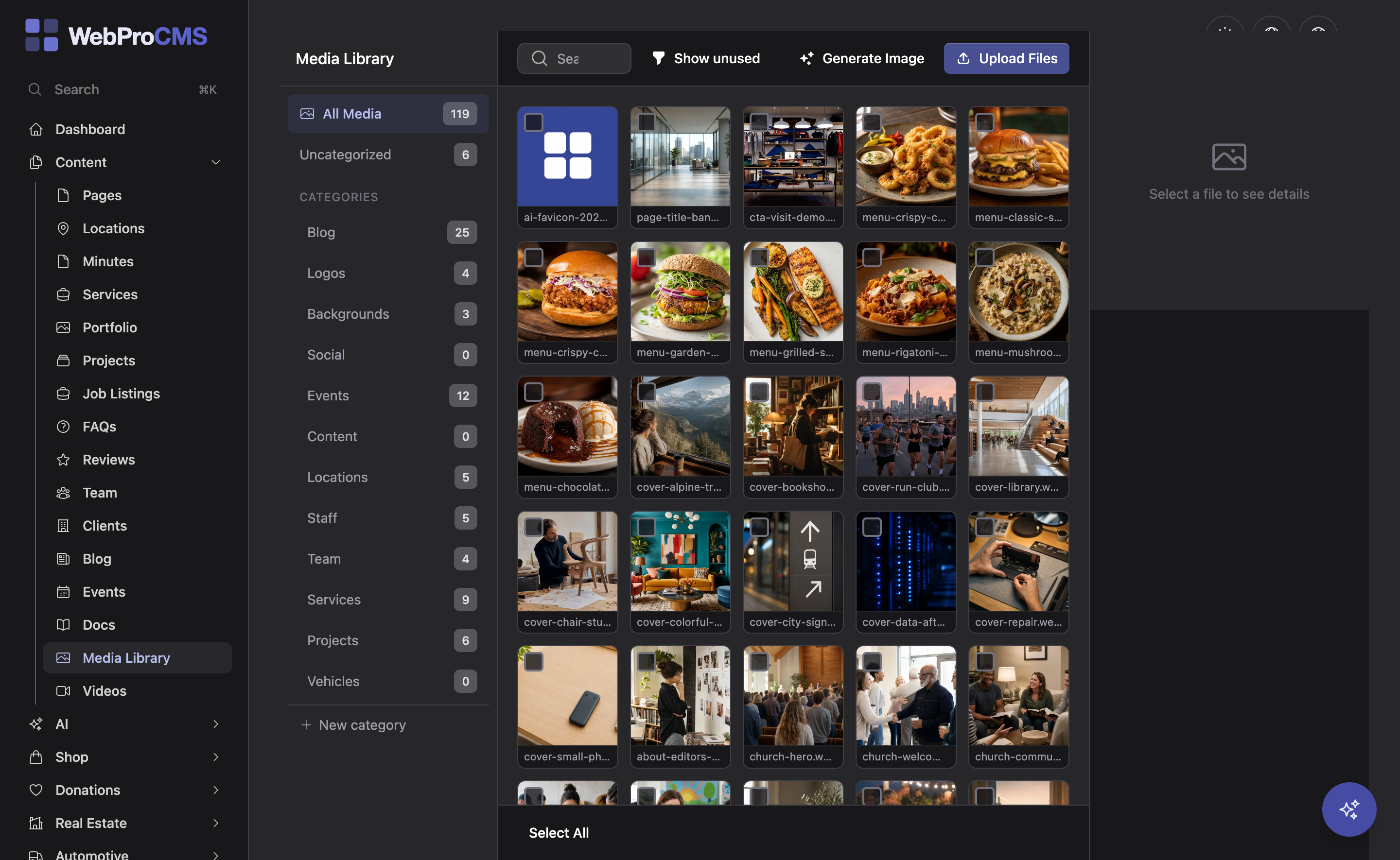Expand the Real Estate section chevron
The height and width of the screenshot is (860, 1400).
[216, 823]
